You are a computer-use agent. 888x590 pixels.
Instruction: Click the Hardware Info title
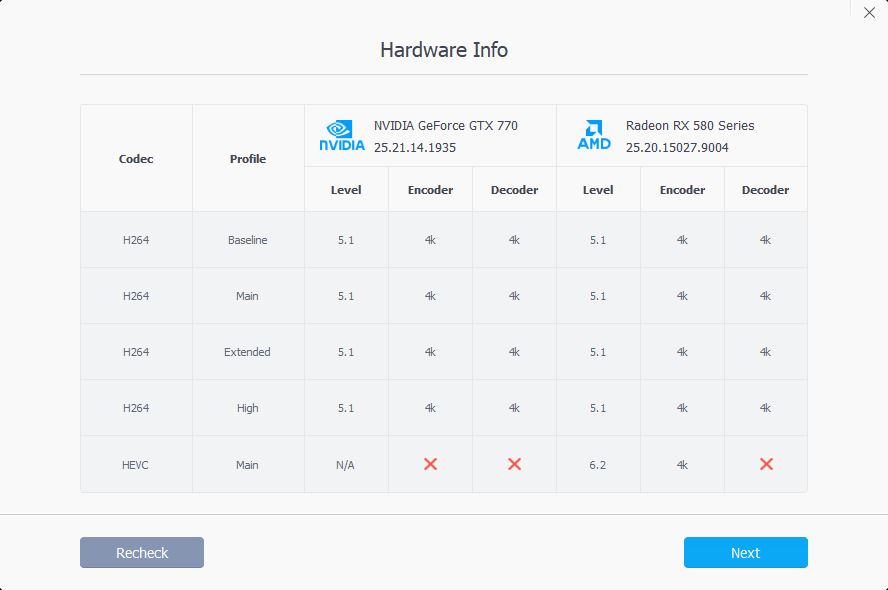[444, 50]
